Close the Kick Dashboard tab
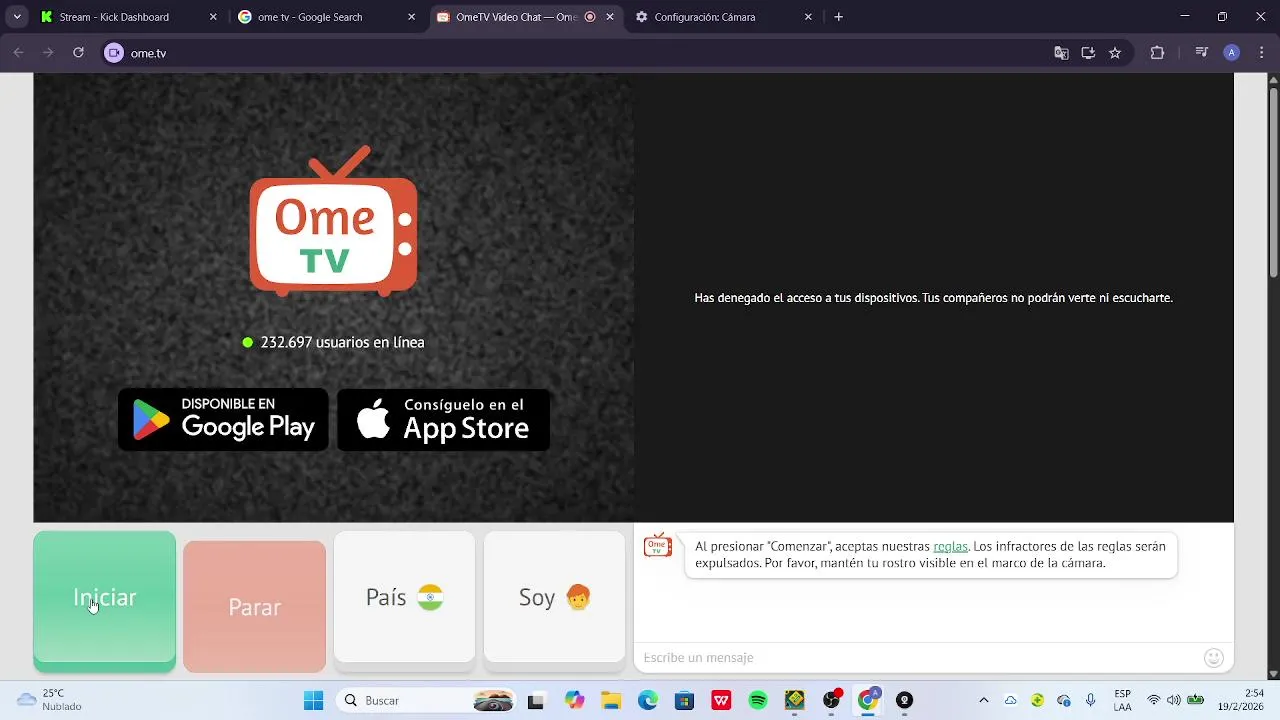 213,17
